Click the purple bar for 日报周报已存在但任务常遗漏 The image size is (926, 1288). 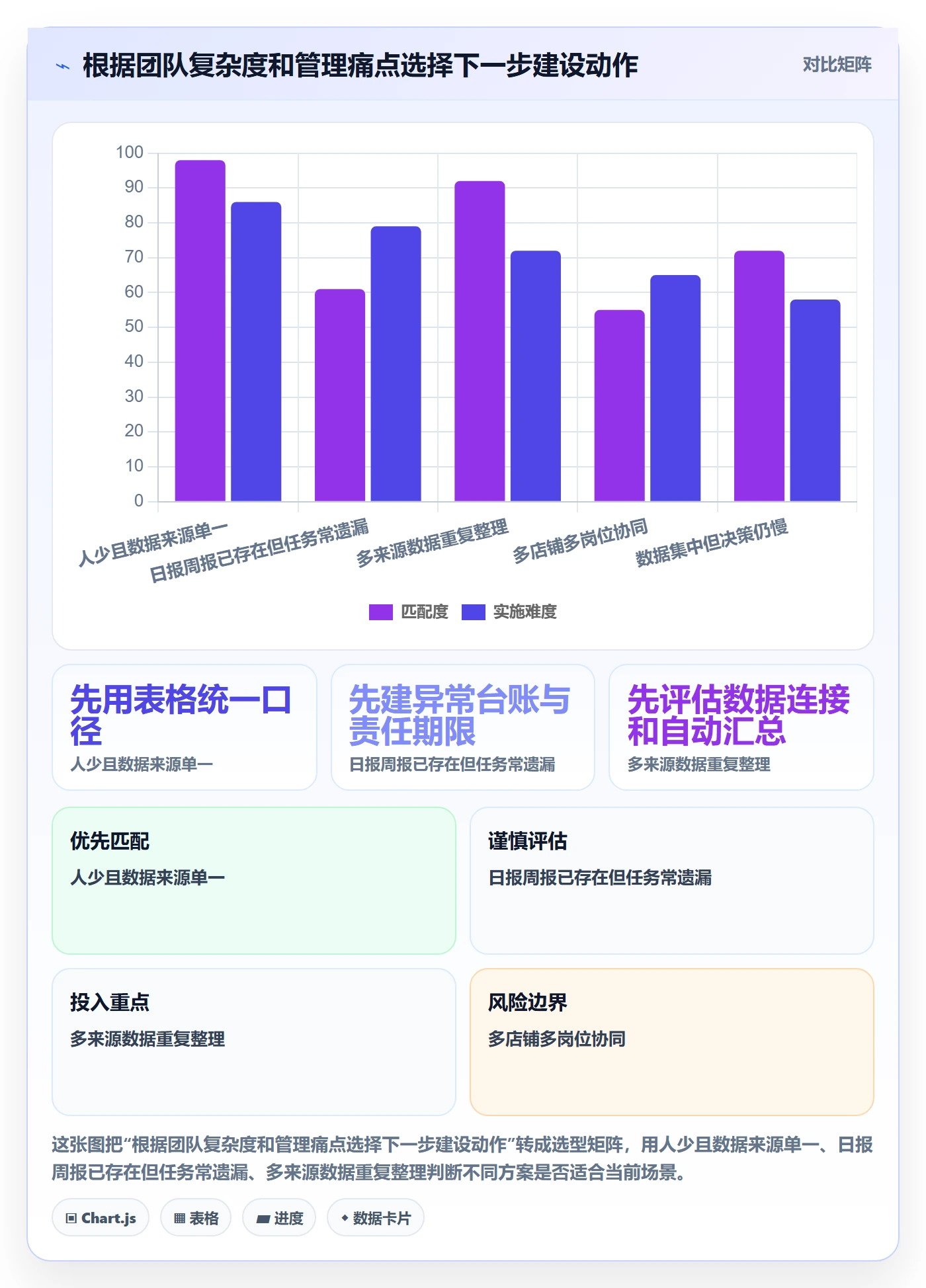pos(340,395)
